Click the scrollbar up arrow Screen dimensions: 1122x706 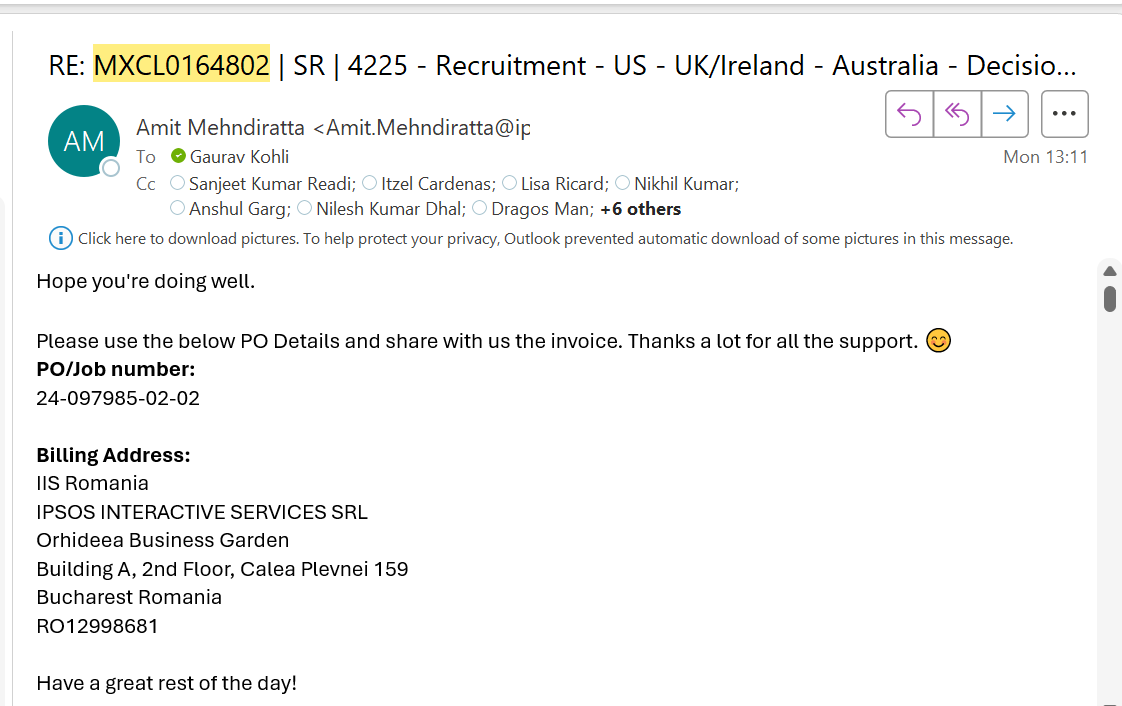pyautogui.click(x=1110, y=271)
